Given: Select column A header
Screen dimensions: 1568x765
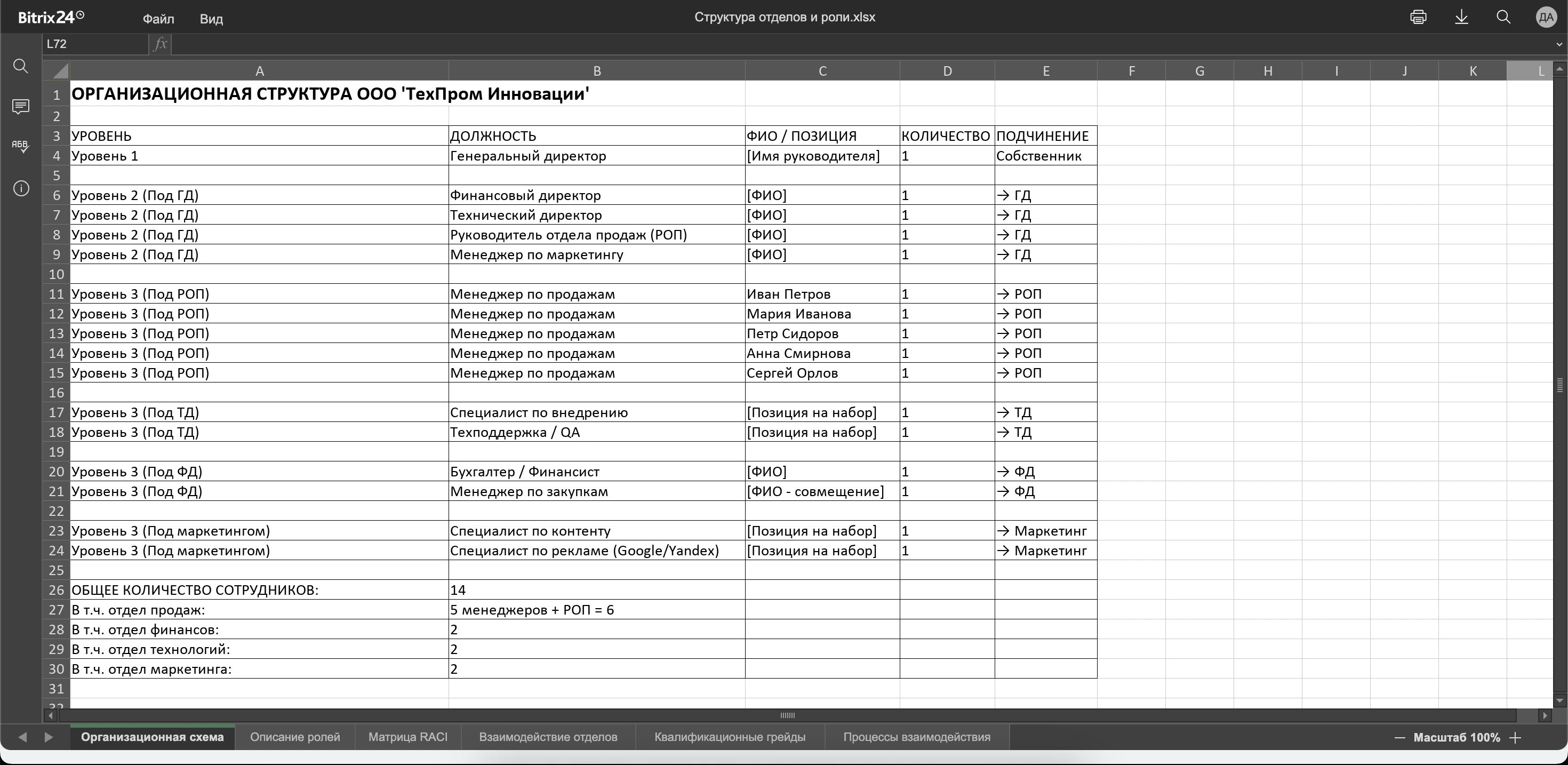Looking at the screenshot, I should [x=259, y=71].
